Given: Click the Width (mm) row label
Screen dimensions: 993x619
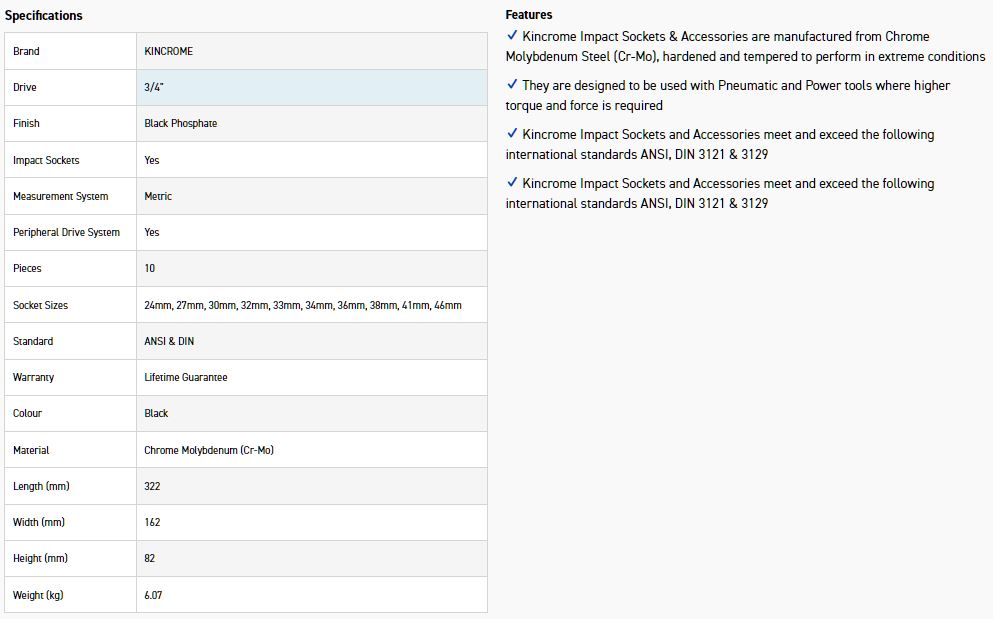Looking at the screenshot, I should (x=40, y=522).
